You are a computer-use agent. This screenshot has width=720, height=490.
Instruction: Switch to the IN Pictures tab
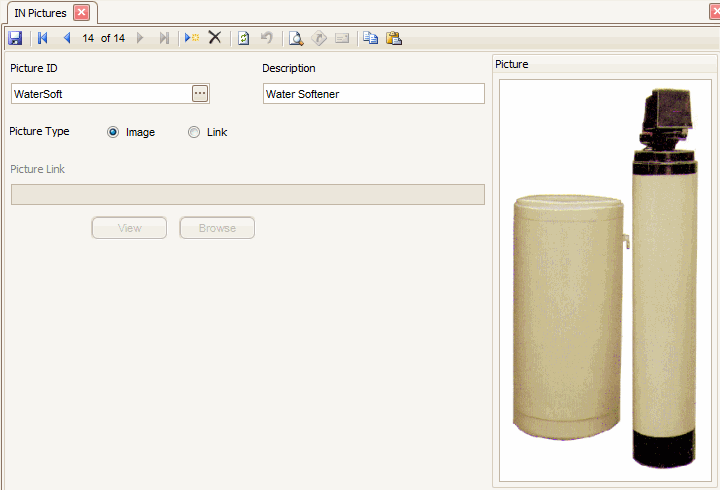click(40, 13)
